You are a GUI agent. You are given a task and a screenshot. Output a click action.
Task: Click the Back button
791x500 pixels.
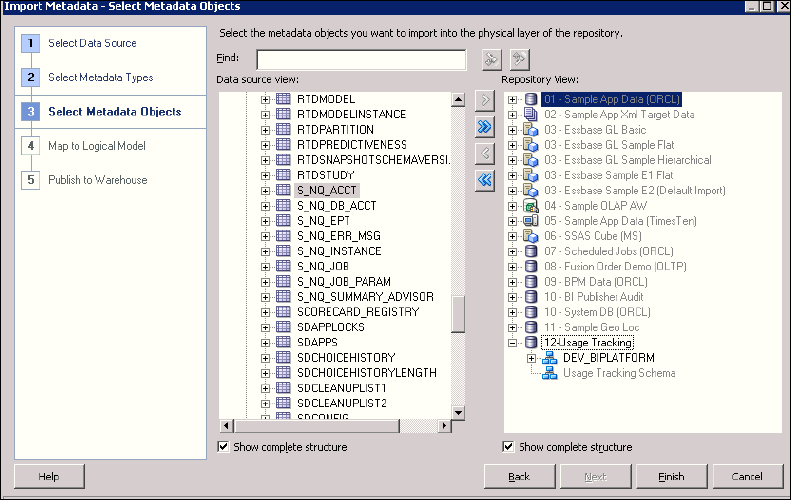click(519, 476)
